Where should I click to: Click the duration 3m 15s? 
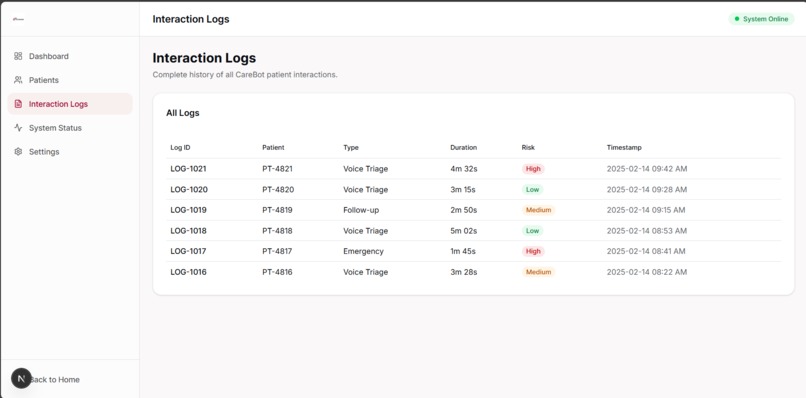(463, 189)
